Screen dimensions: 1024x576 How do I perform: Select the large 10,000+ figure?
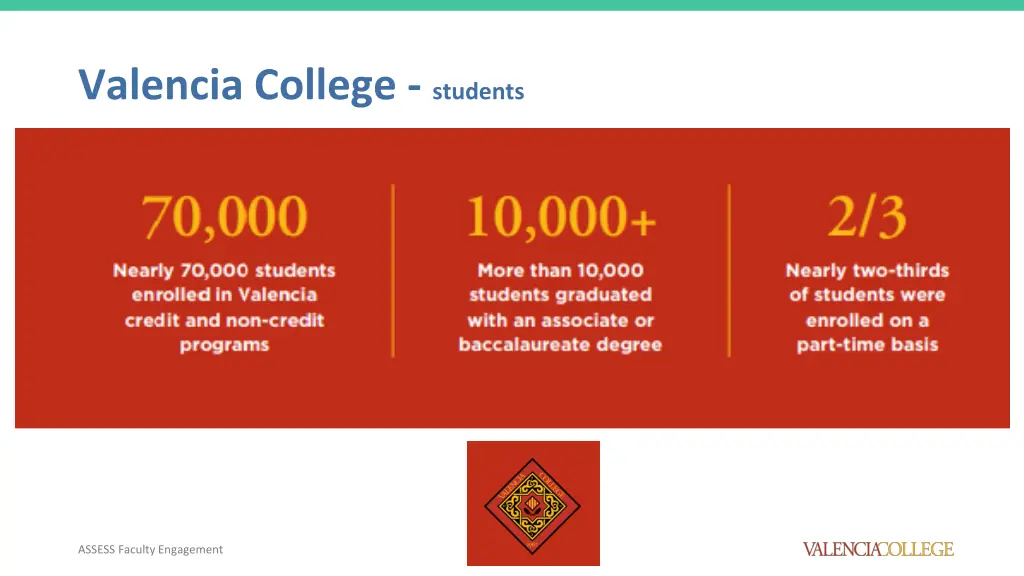(x=560, y=217)
